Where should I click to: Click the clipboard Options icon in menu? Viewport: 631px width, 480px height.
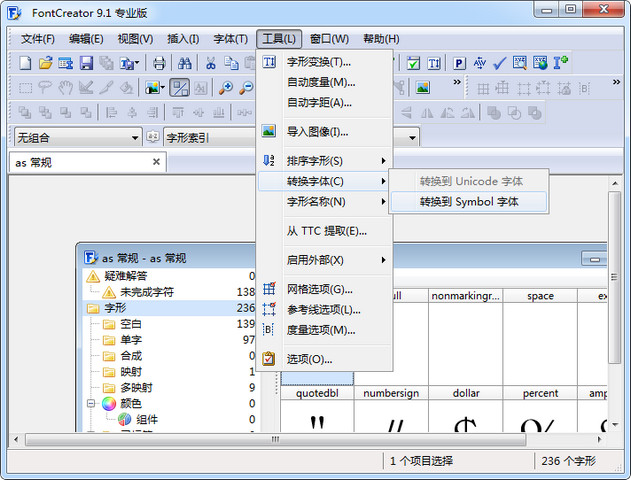269,358
